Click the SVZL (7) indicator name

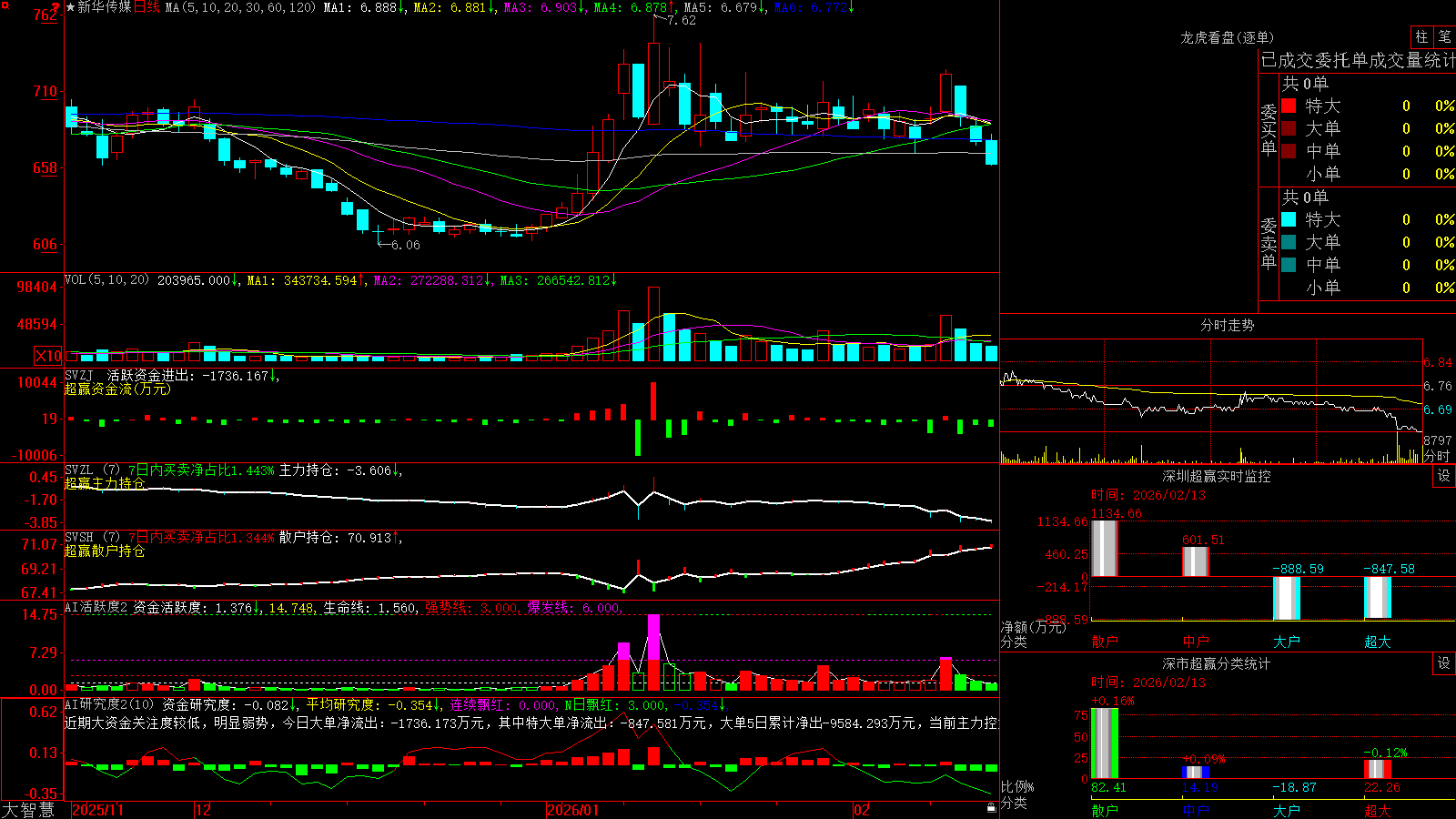[92, 470]
